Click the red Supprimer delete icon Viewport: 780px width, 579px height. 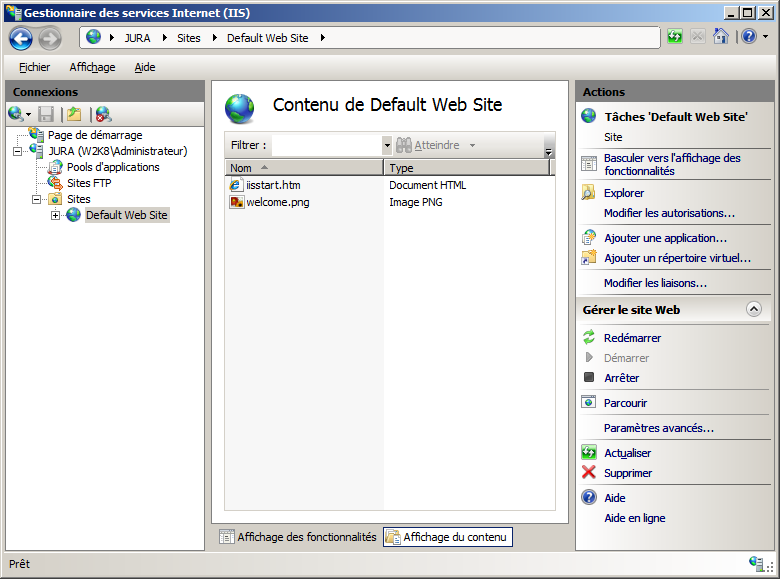click(x=589, y=473)
